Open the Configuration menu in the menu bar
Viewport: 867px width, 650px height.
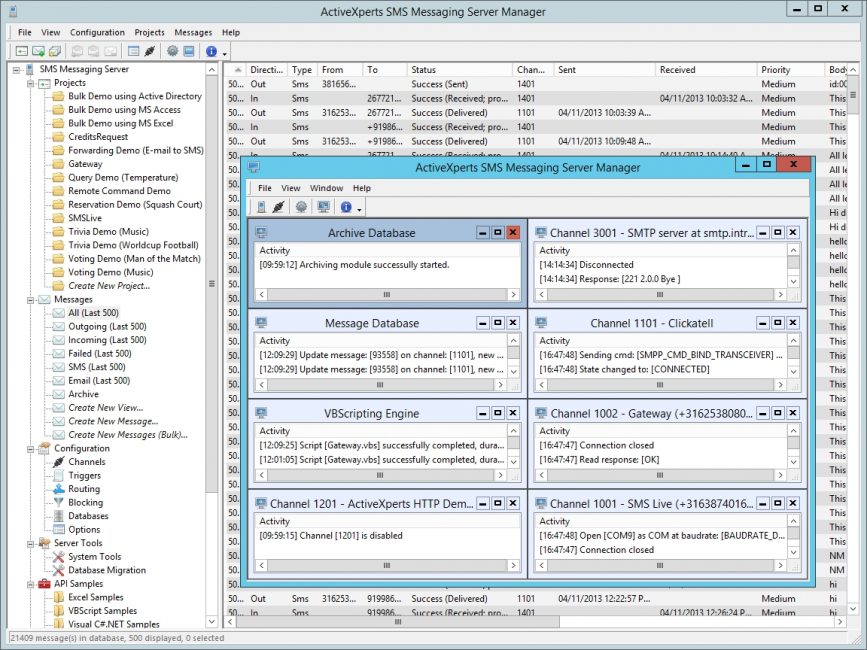(x=97, y=33)
